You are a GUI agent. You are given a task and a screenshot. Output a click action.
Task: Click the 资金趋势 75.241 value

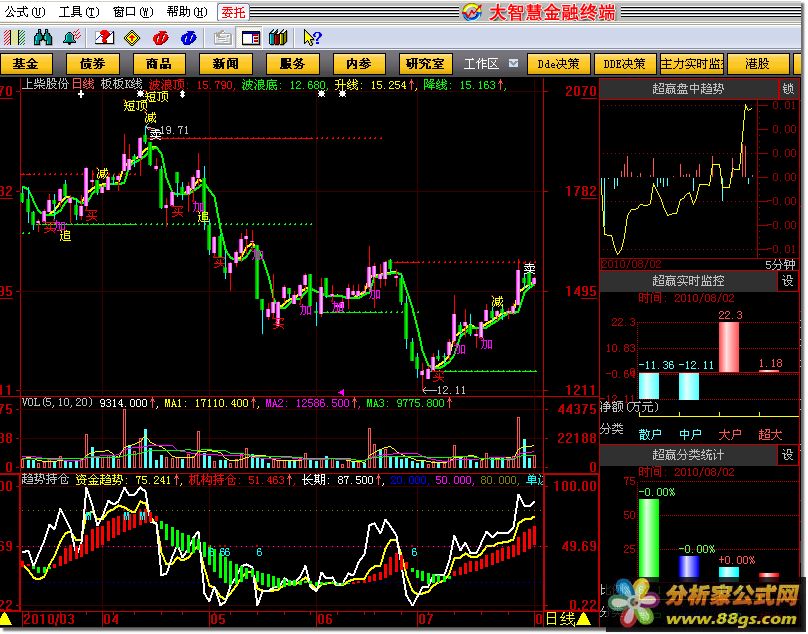pyautogui.click(x=127, y=480)
